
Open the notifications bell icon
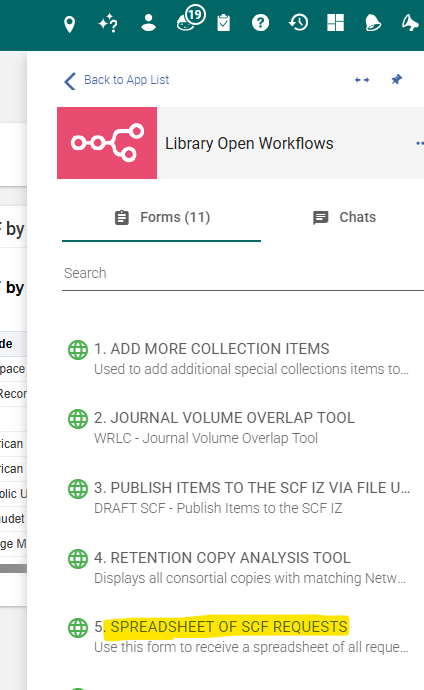[373, 23]
